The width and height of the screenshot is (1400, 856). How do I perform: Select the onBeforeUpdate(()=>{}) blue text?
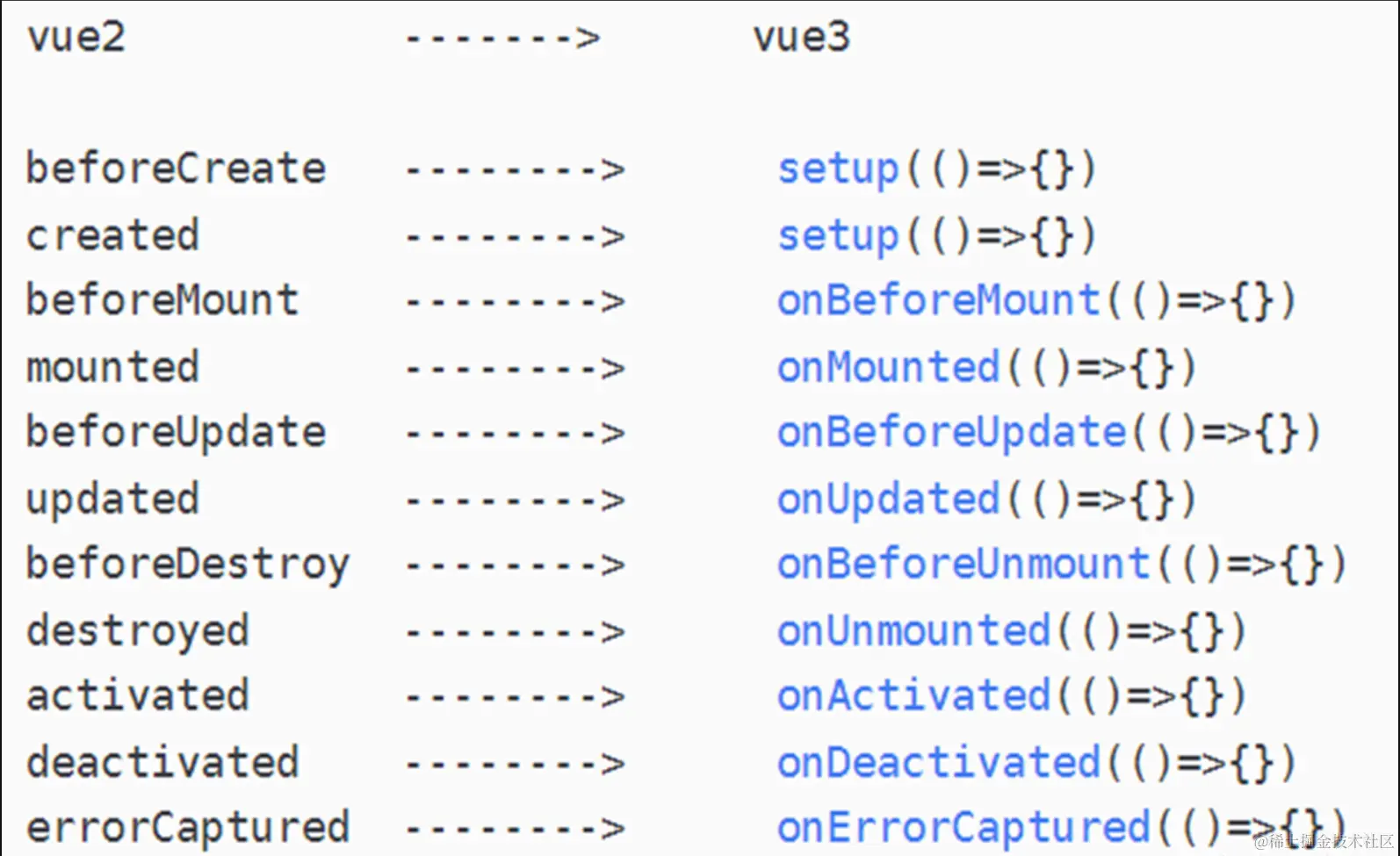1048,433
